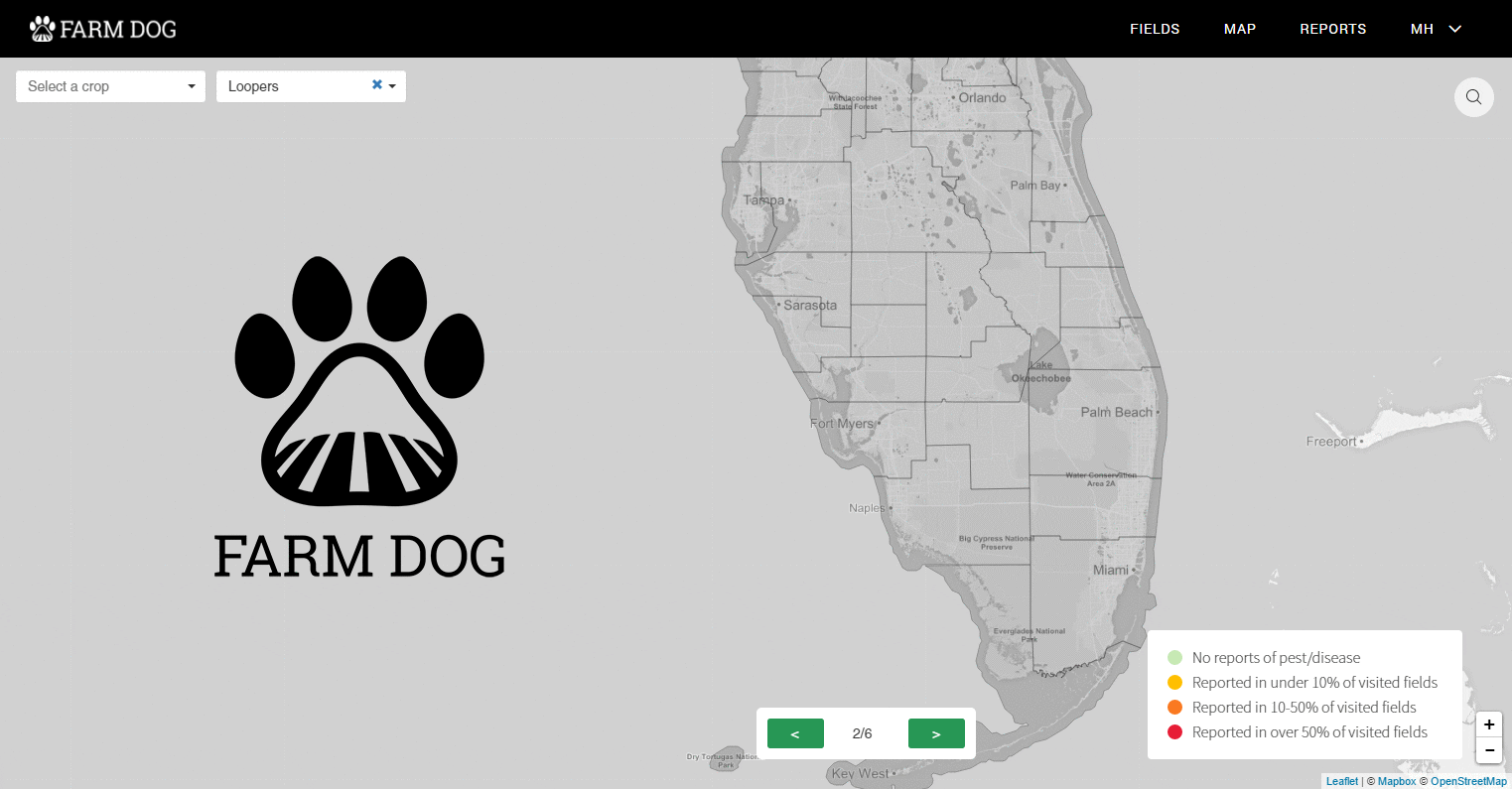Advance to next slide with > button
This screenshot has width=1512, height=789.
pos(936,733)
